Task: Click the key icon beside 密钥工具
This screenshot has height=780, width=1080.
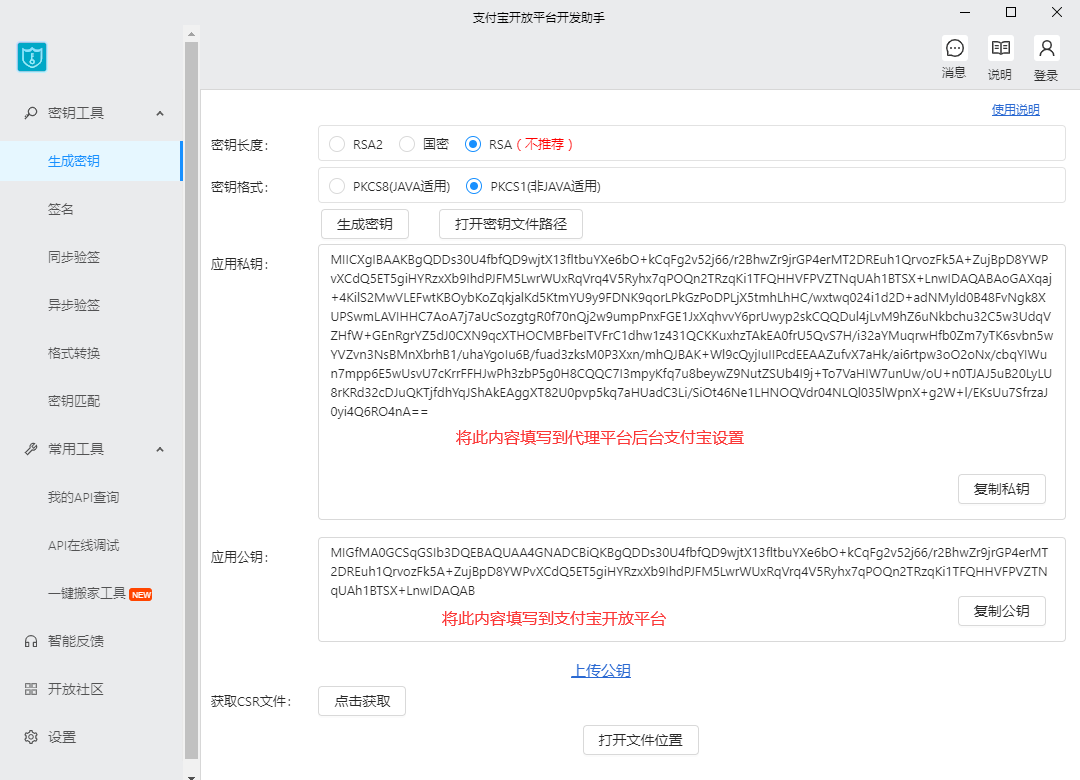Action: click(x=31, y=113)
